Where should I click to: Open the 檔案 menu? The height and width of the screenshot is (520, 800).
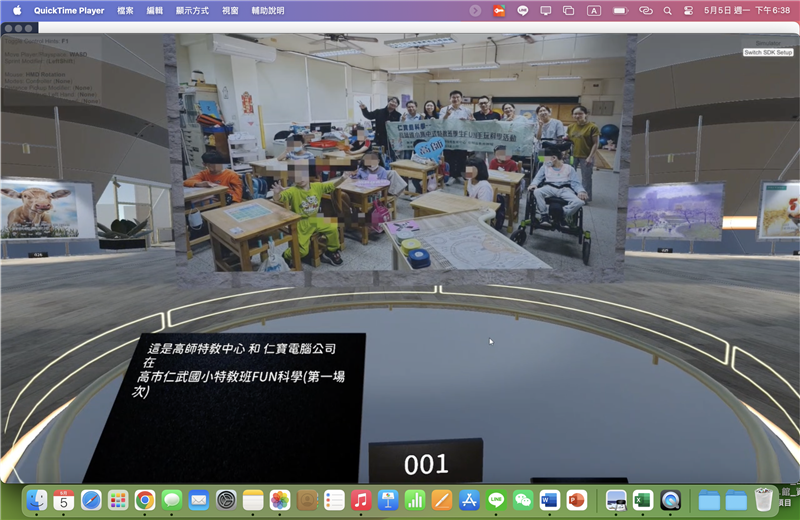(125, 10)
